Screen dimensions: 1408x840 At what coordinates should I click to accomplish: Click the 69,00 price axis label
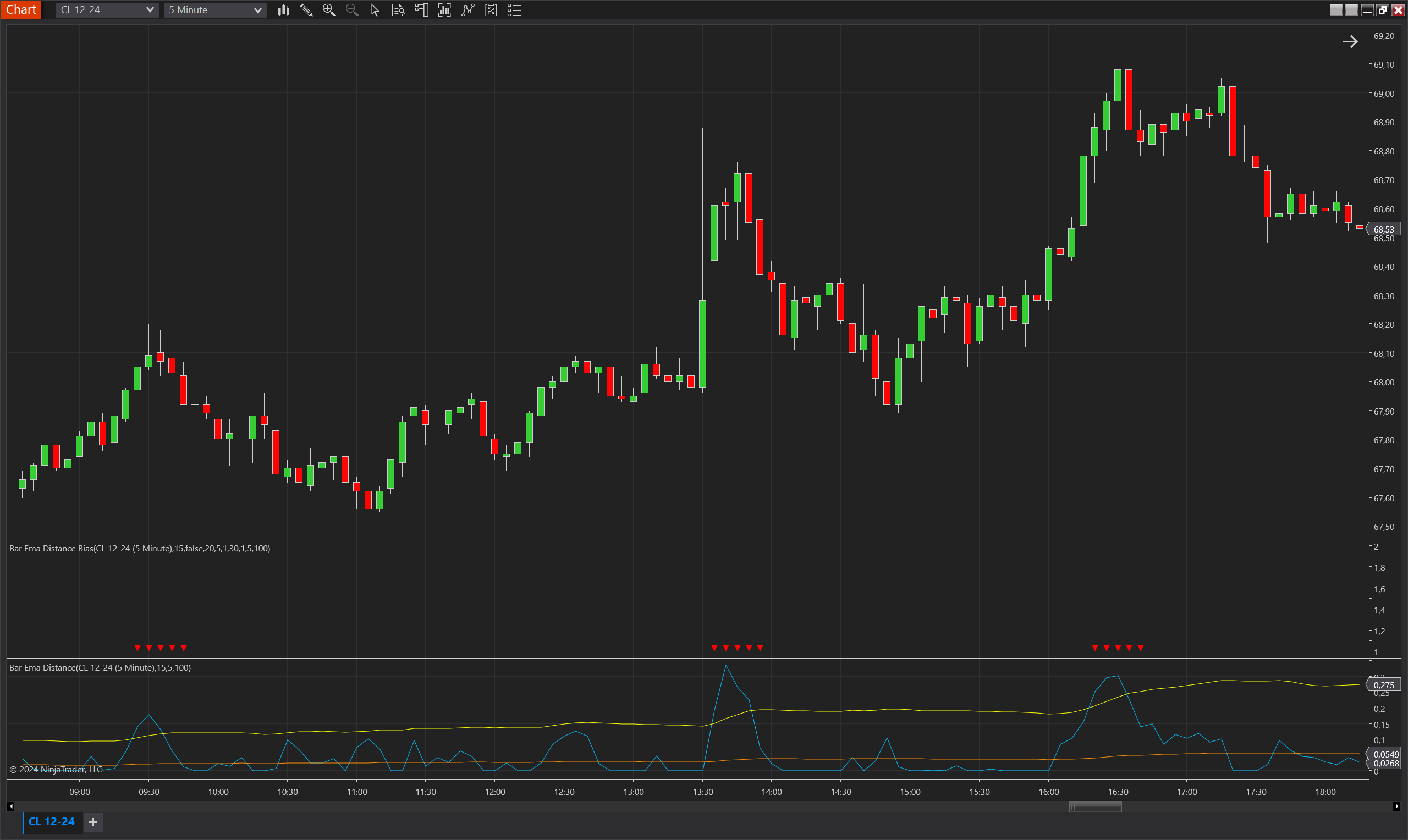pos(1384,93)
